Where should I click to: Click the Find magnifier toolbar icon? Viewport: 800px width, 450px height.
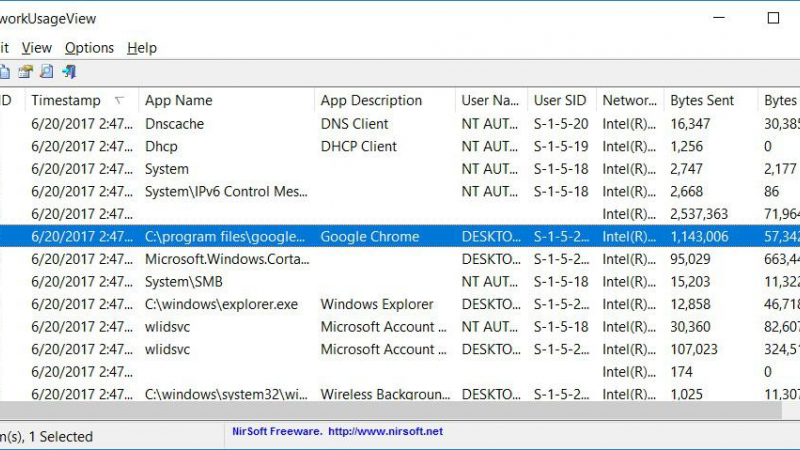[x=47, y=72]
